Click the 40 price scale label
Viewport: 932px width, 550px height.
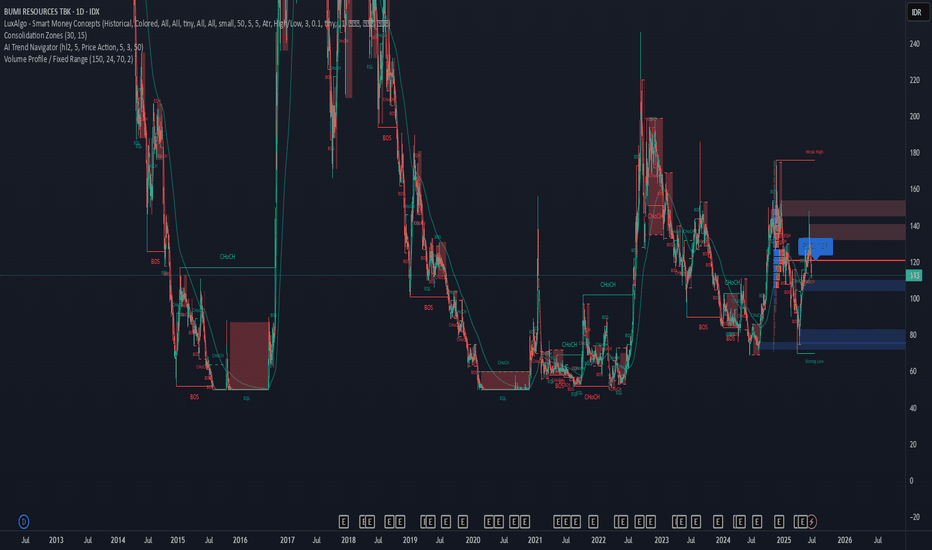tap(913, 408)
